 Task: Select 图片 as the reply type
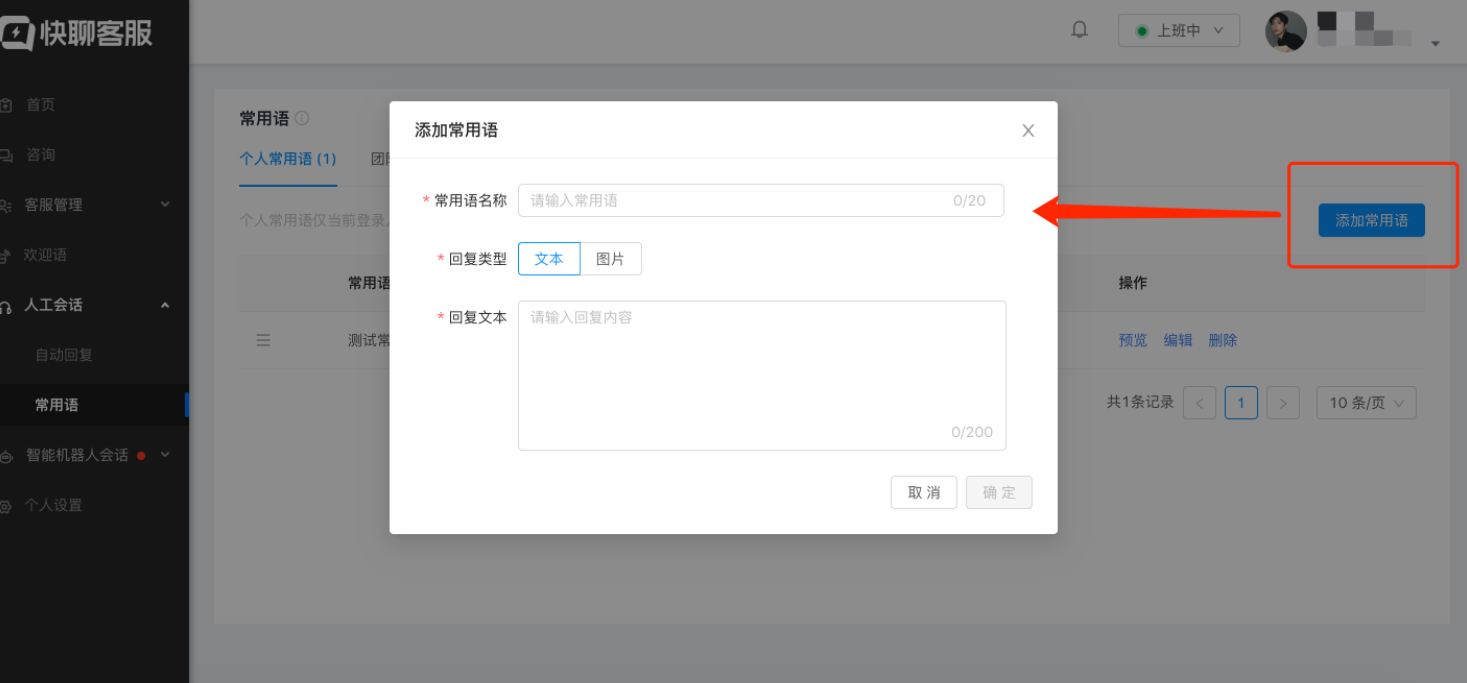(611, 258)
